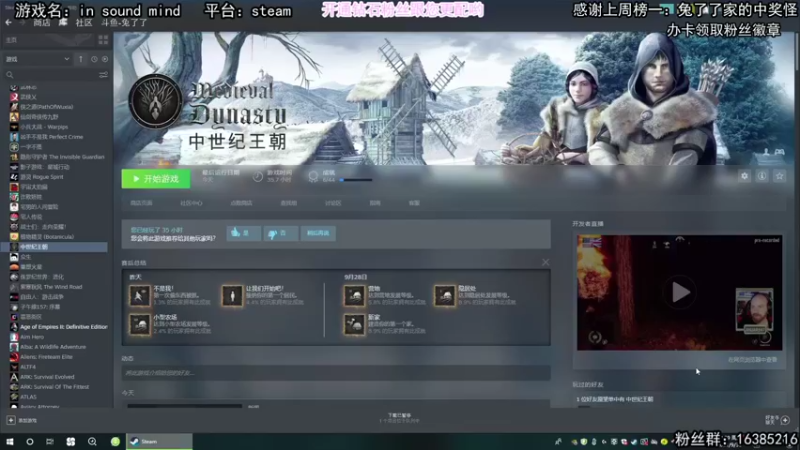Viewport: 800px width, 450px height.
Task: Switch to the 社区中心 tab
Action: tap(191, 203)
